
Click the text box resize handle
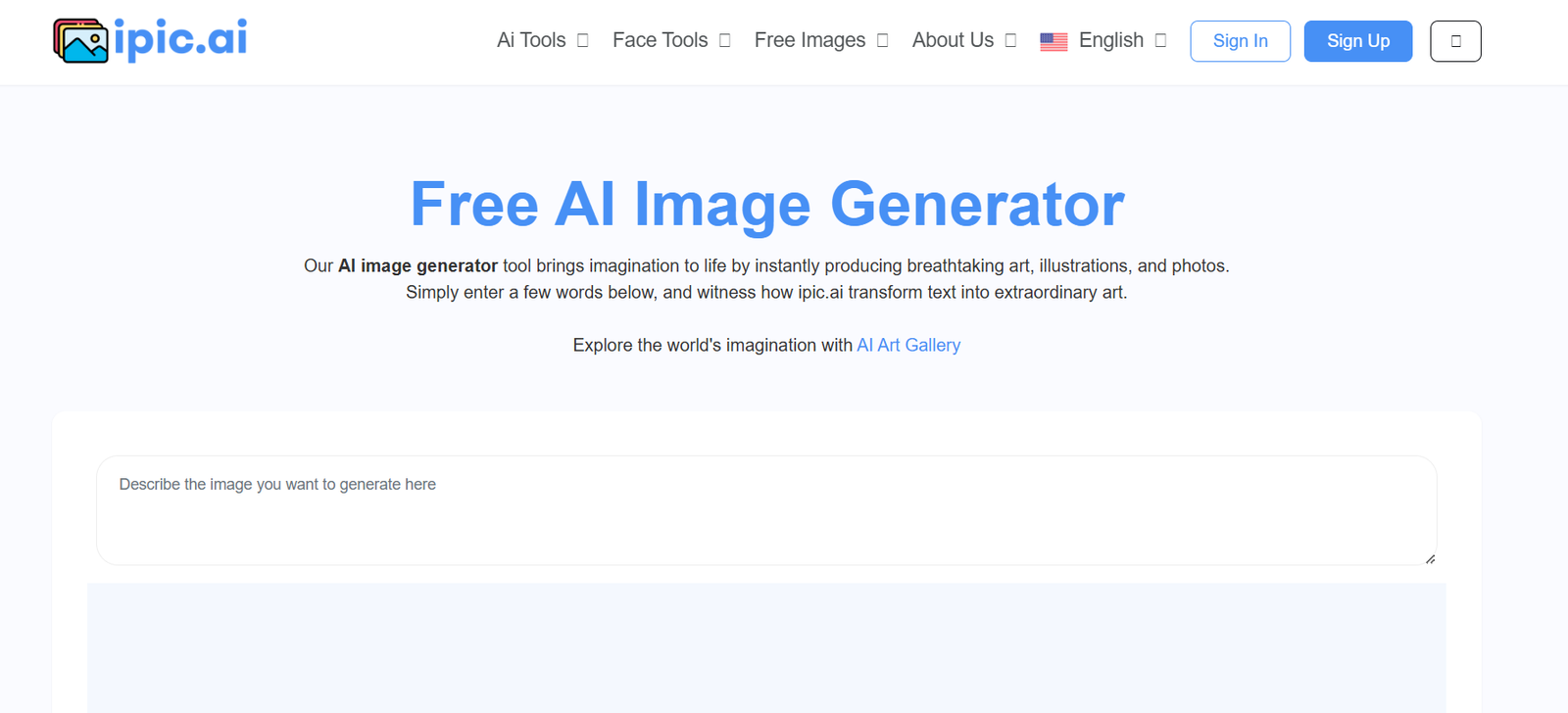point(1430,559)
